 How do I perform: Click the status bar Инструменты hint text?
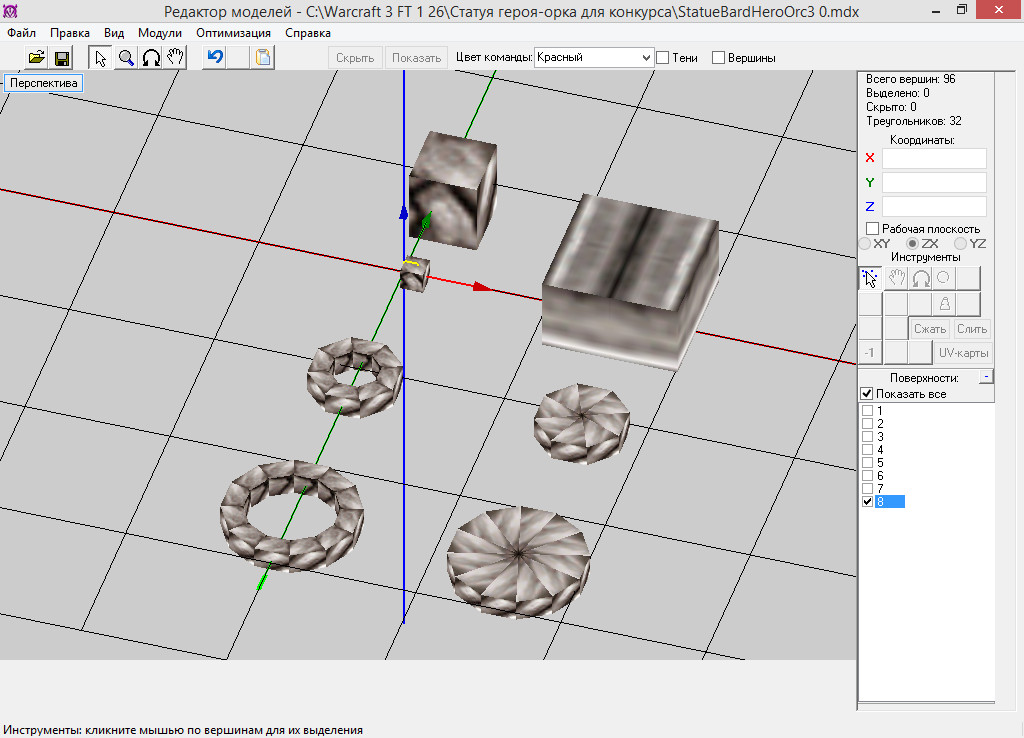point(183,730)
